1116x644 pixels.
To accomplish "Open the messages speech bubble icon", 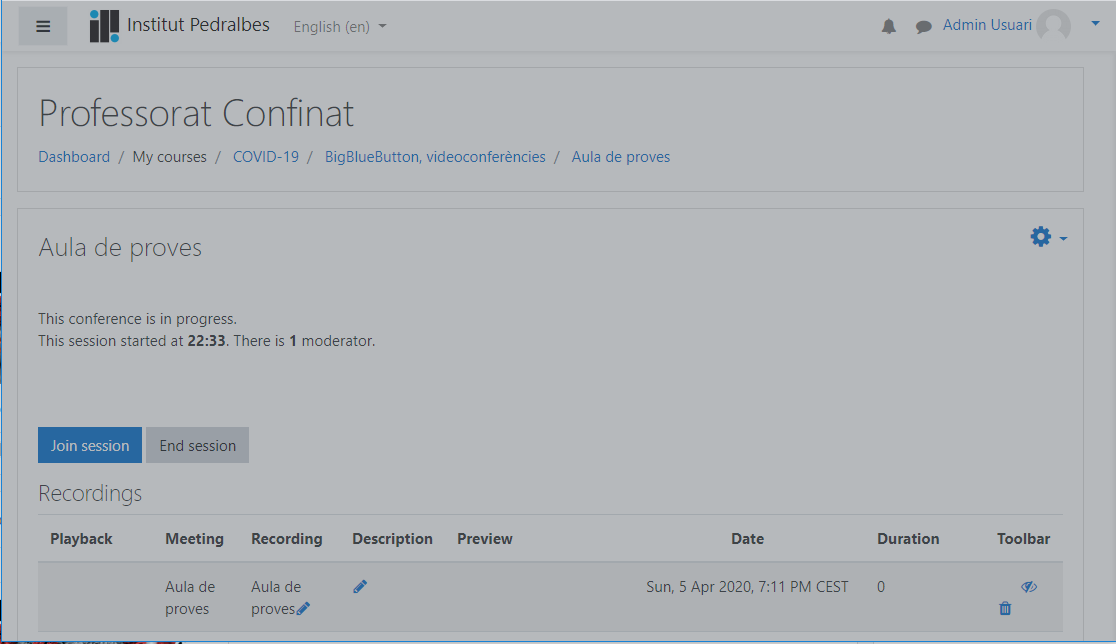I will [x=923, y=27].
